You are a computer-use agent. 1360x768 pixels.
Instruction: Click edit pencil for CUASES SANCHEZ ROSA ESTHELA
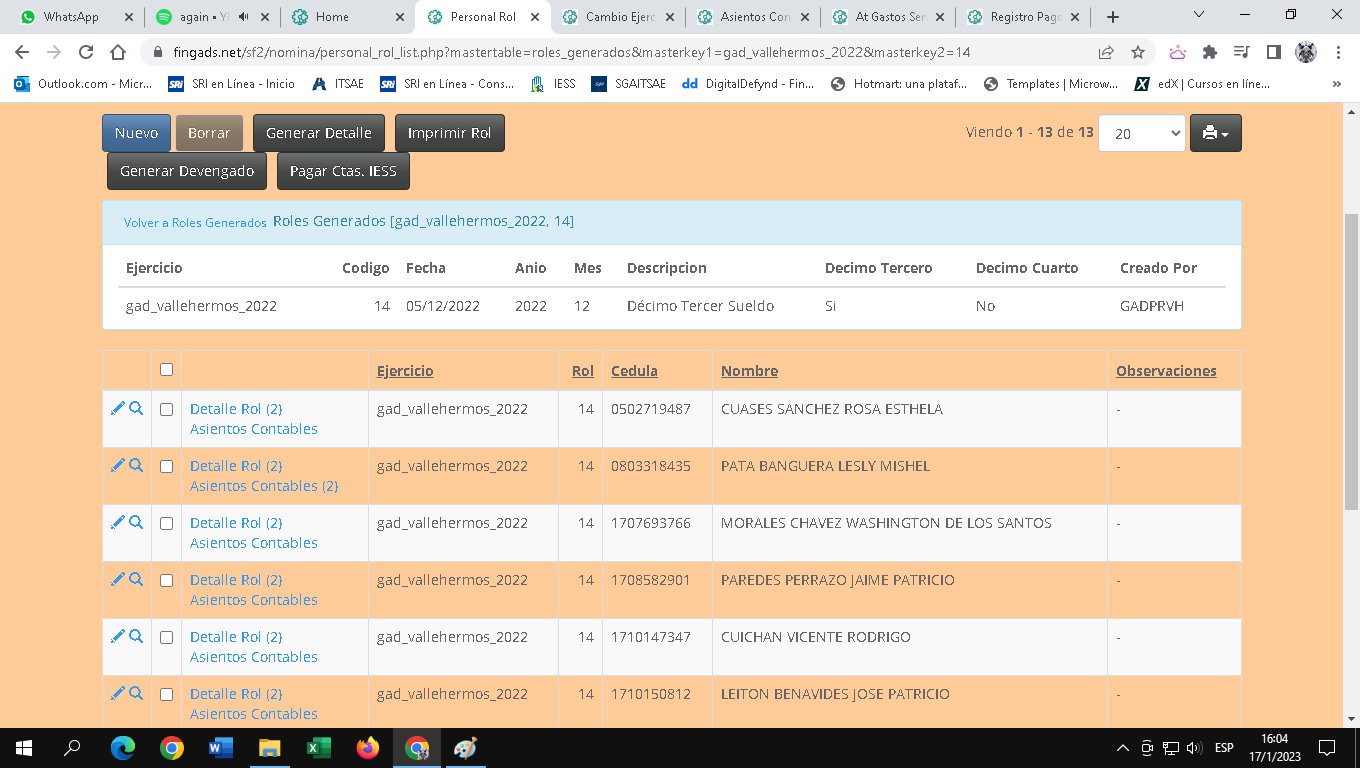point(117,408)
